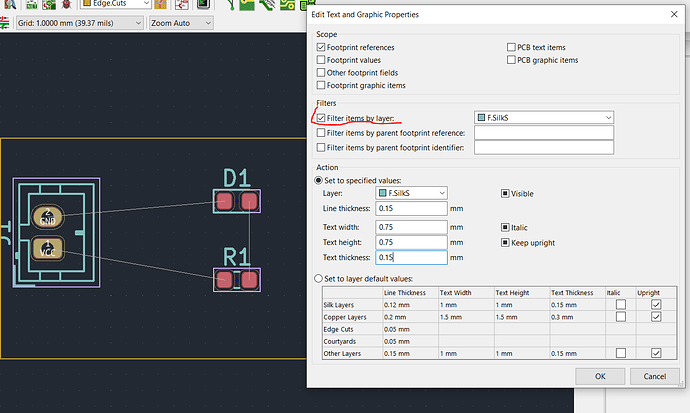Viewport: 690px width, 413px height.
Task: Open the Action Layer F.SilkS dropdown
Action: (x=411, y=193)
